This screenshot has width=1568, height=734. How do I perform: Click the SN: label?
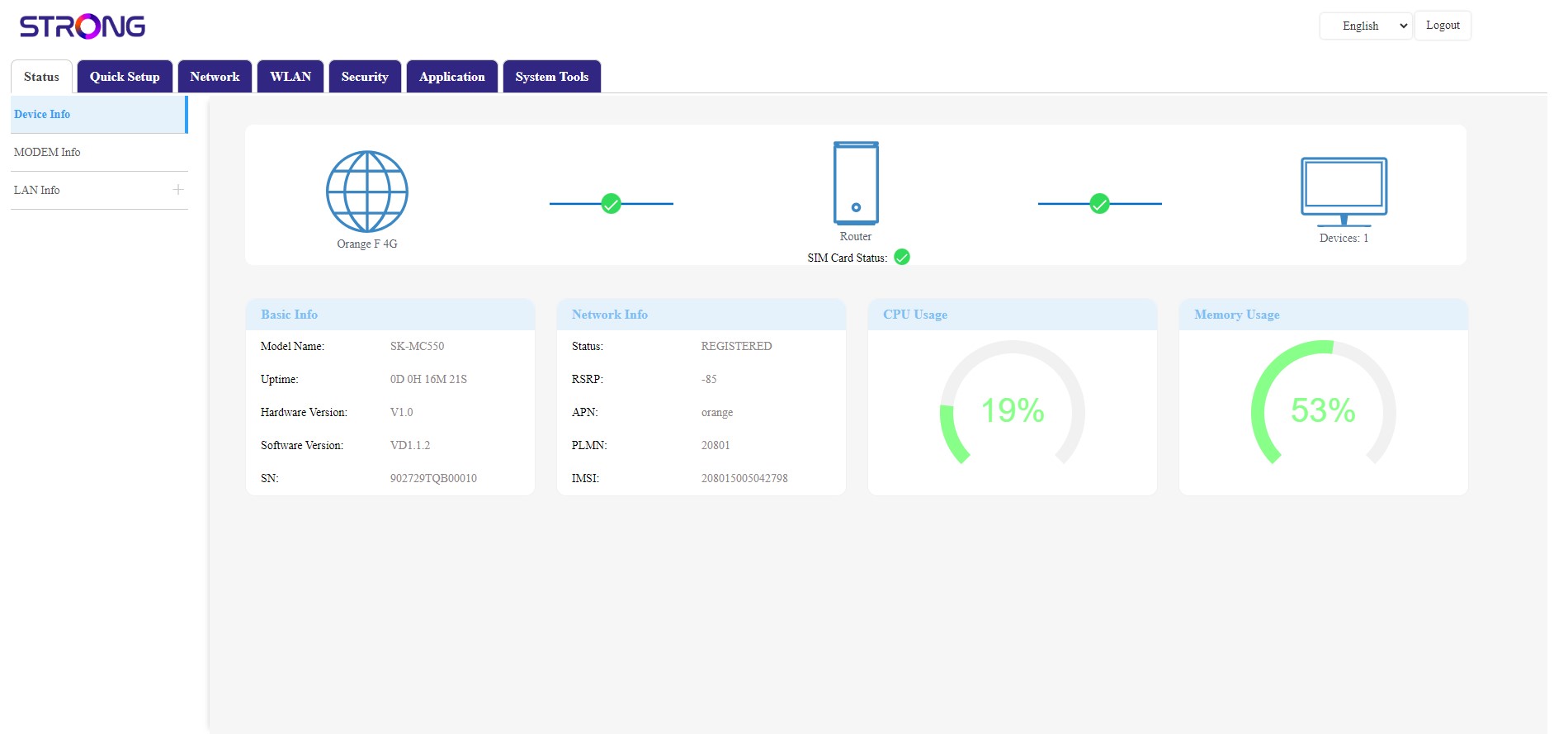[270, 479]
